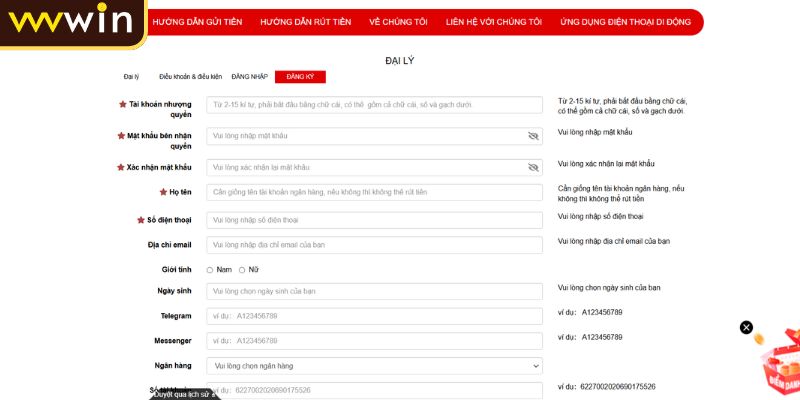Click the Tài khoản nhượng quyền input
The image size is (800, 400).
pyautogui.click(x=375, y=105)
